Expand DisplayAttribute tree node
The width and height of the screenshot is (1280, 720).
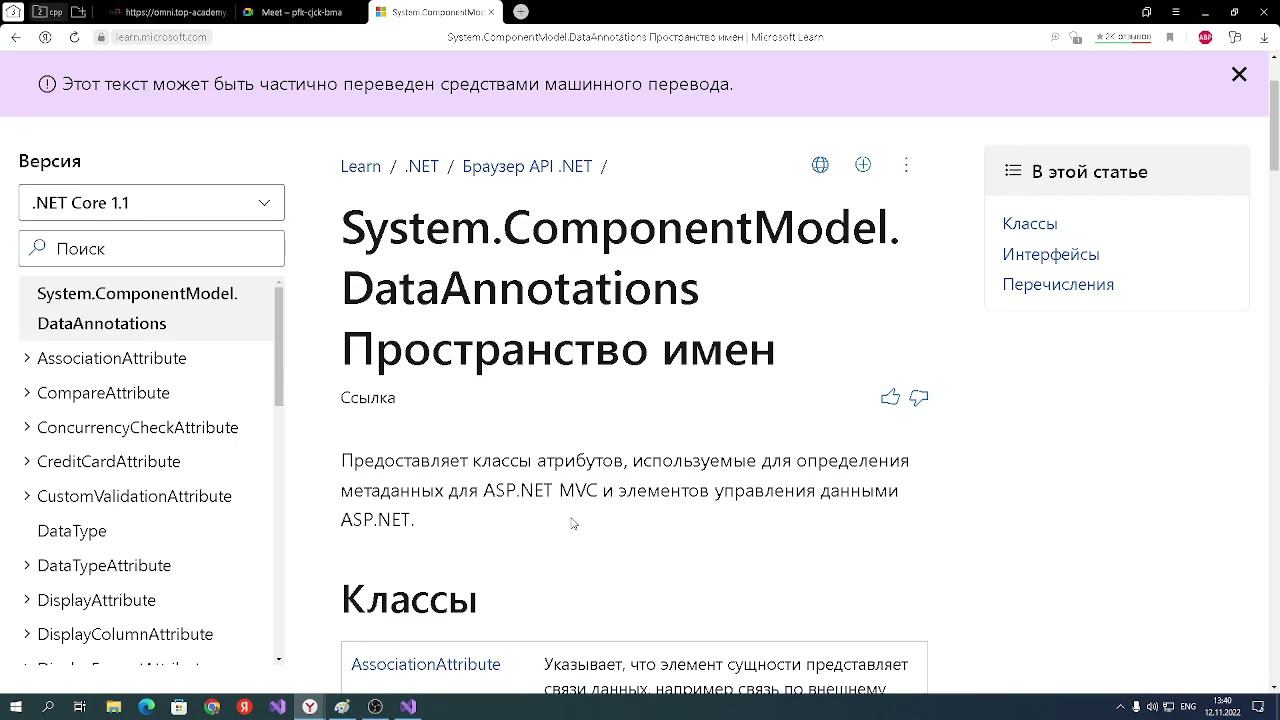pos(27,600)
